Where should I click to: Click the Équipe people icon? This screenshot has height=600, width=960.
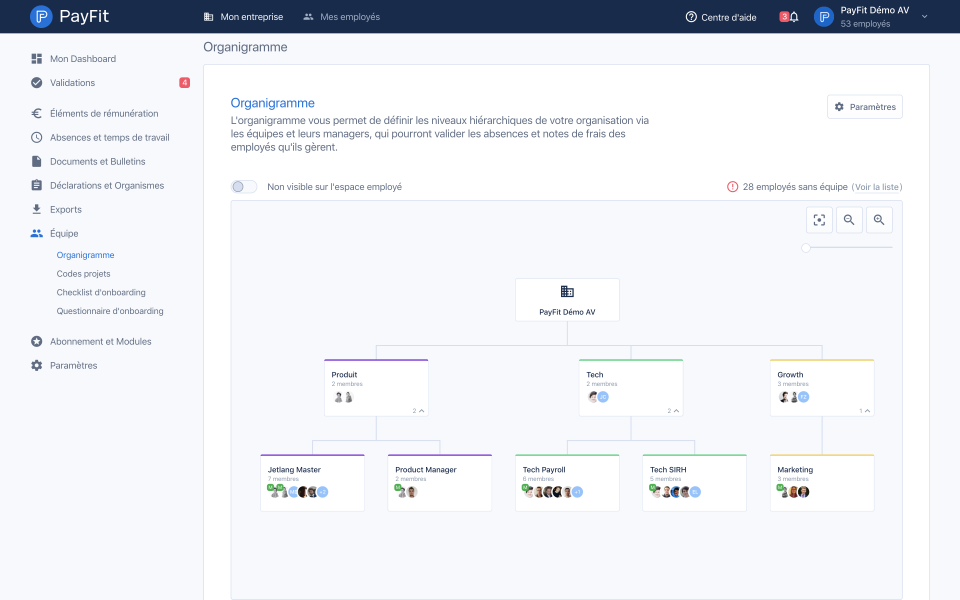pos(37,233)
